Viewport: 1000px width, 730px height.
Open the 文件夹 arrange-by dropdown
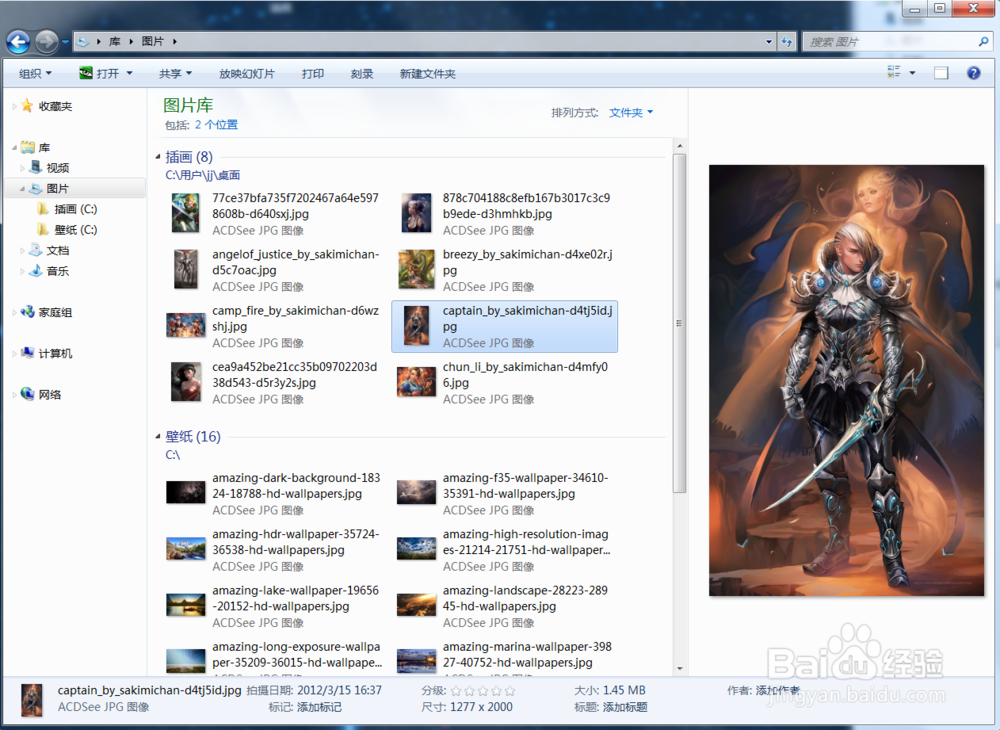631,113
